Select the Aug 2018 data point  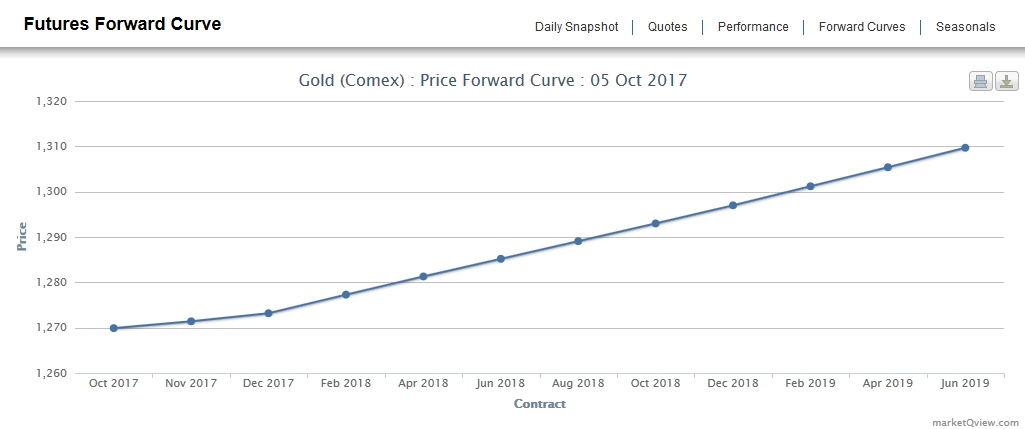pos(578,241)
